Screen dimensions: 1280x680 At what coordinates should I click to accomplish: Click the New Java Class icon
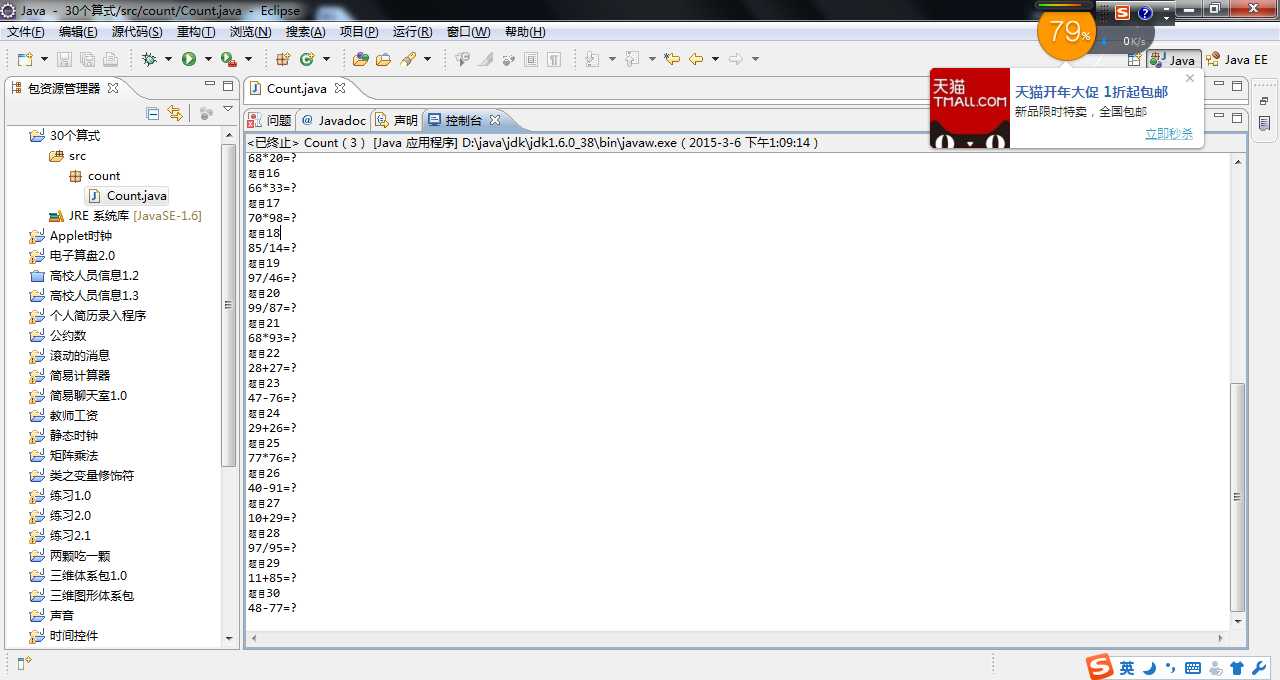(x=307, y=60)
